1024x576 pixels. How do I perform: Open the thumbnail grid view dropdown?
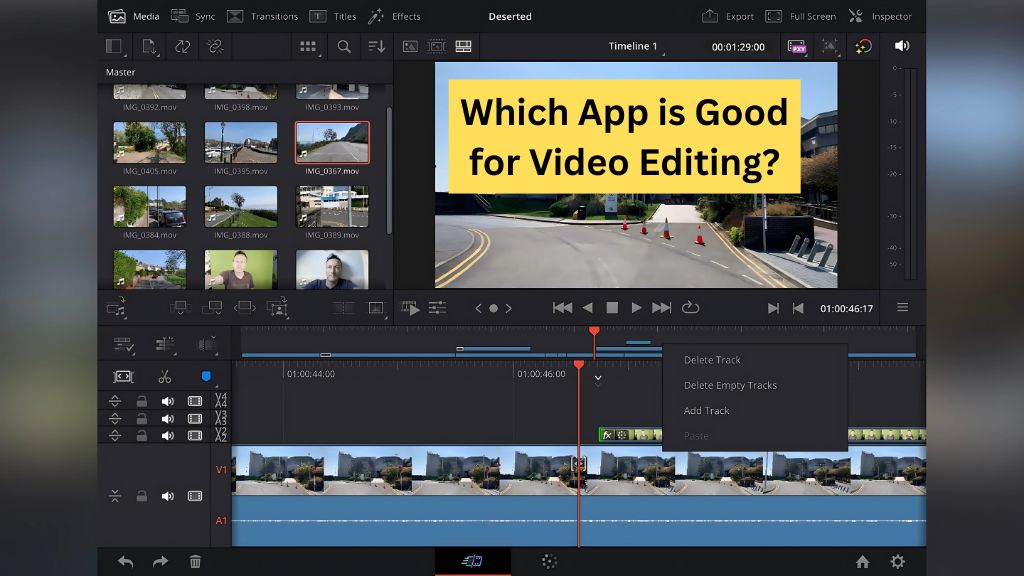308,46
